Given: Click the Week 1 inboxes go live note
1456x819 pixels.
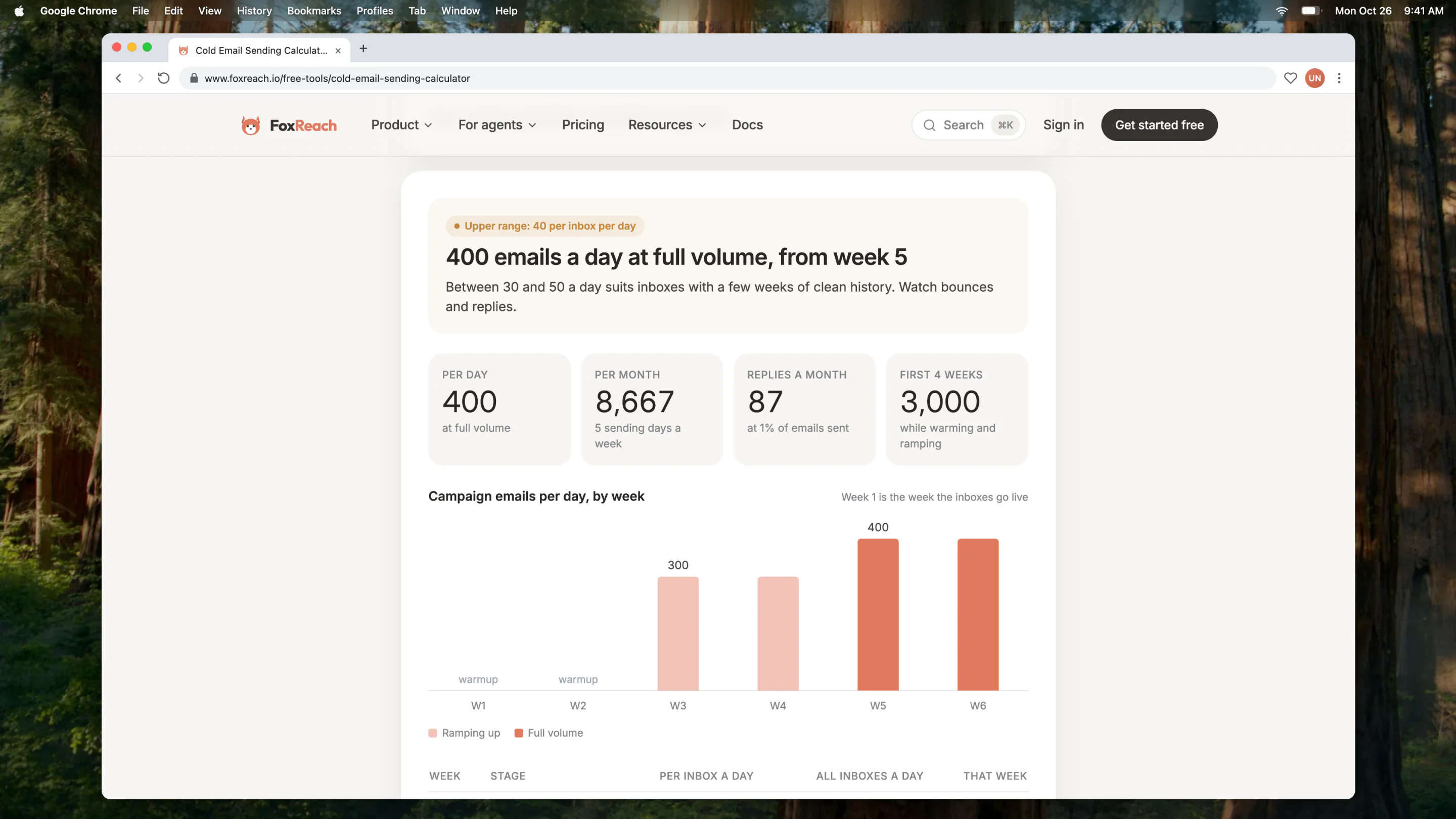Looking at the screenshot, I should point(934,497).
